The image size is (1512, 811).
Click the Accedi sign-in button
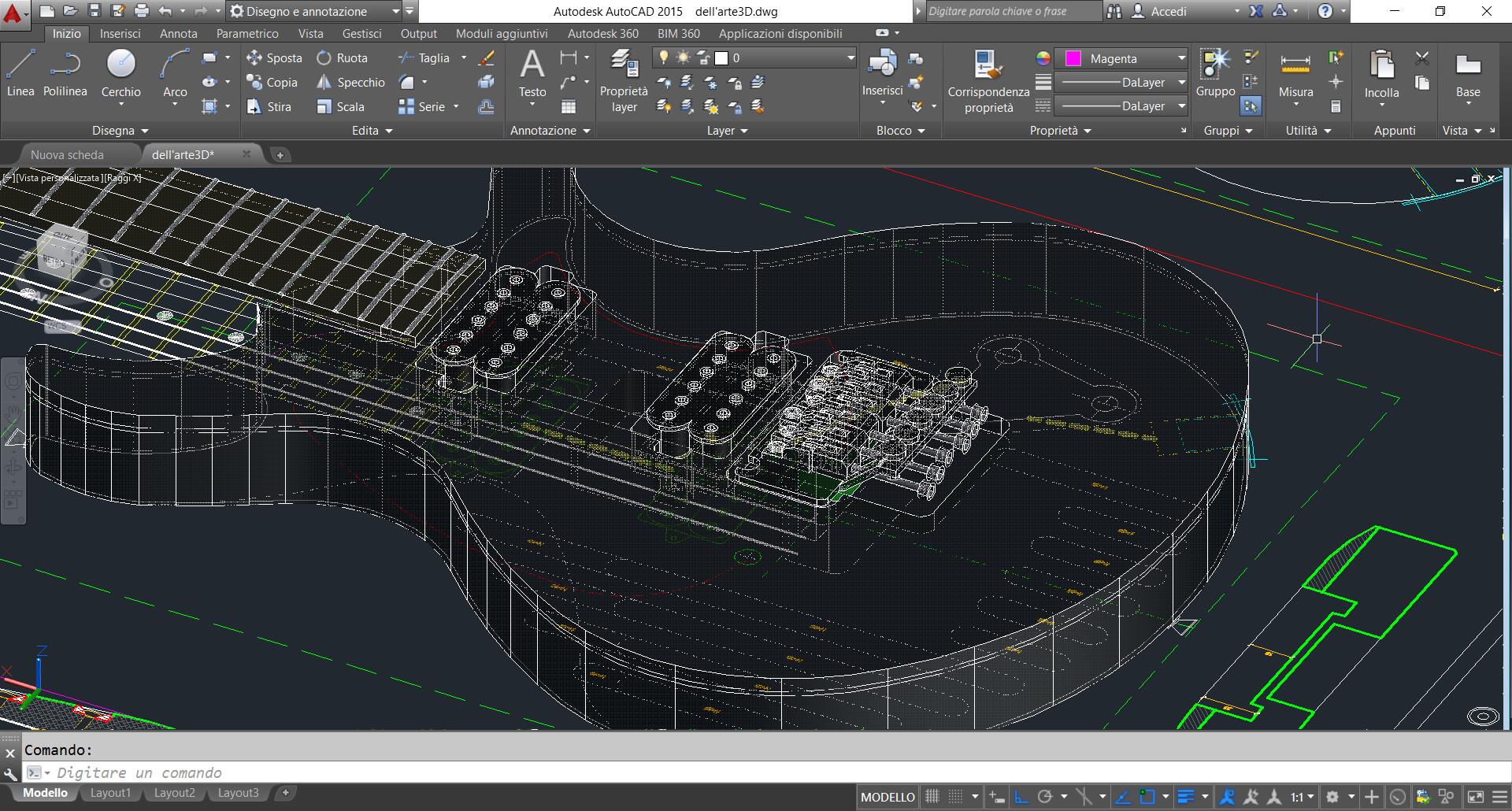click(x=1168, y=12)
